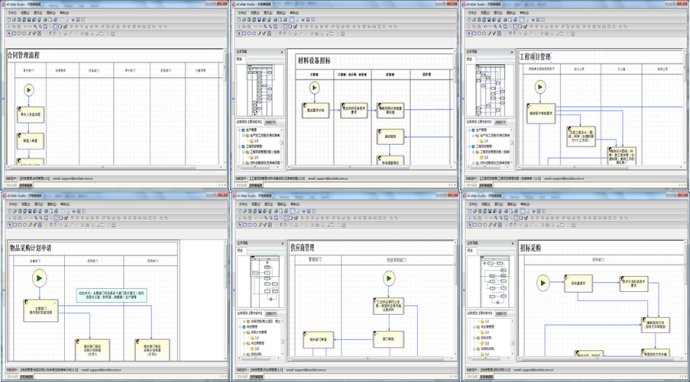Select the pointer tool in 物品采购计划申请 window

9,225
